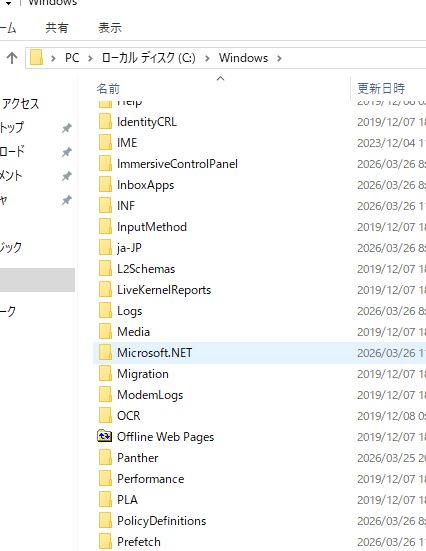Select the LiveKernelReports folder icon
The width and height of the screenshot is (426, 551).
point(105,290)
